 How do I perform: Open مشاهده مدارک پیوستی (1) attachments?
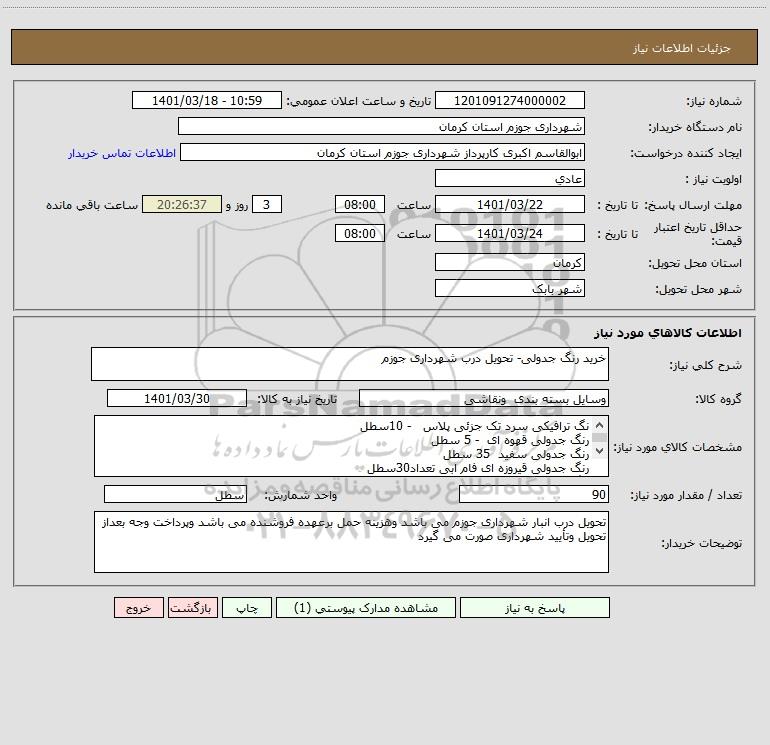[x=366, y=607]
